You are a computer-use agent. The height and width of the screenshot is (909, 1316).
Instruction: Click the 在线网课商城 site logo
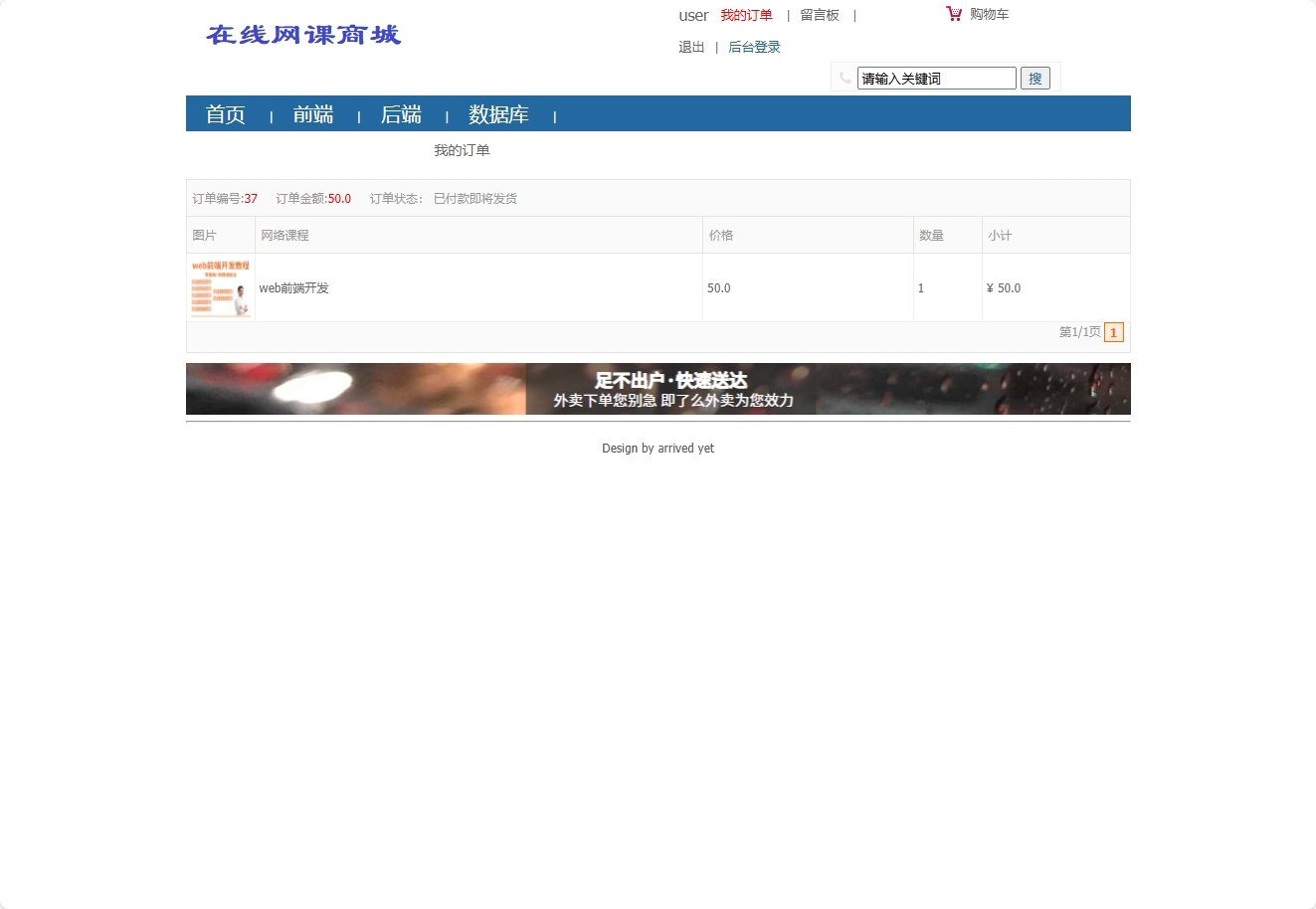pyautogui.click(x=302, y=35)
